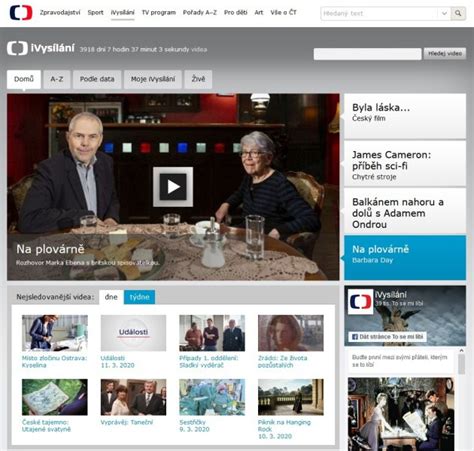
Task: Open the Události video thumbnail
Action: coord(133,333)
